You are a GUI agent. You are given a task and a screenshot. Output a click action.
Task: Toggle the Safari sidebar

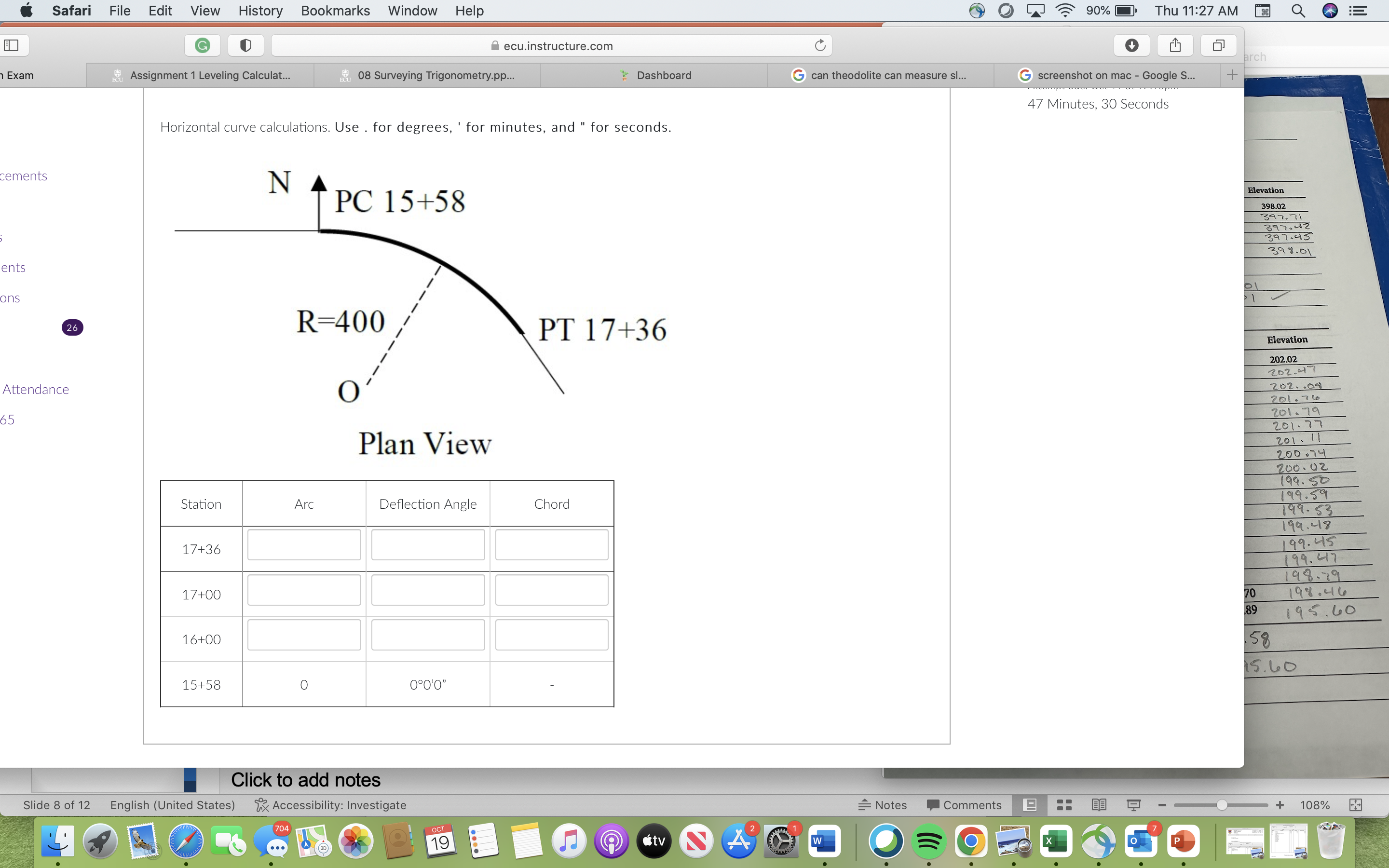pos(14,45)
